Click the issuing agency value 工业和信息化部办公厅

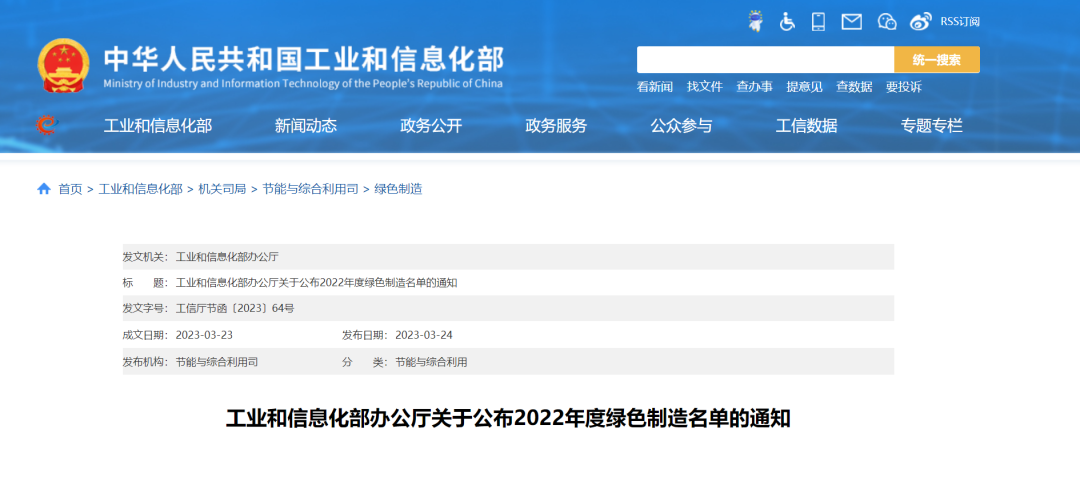click(227, 256)
